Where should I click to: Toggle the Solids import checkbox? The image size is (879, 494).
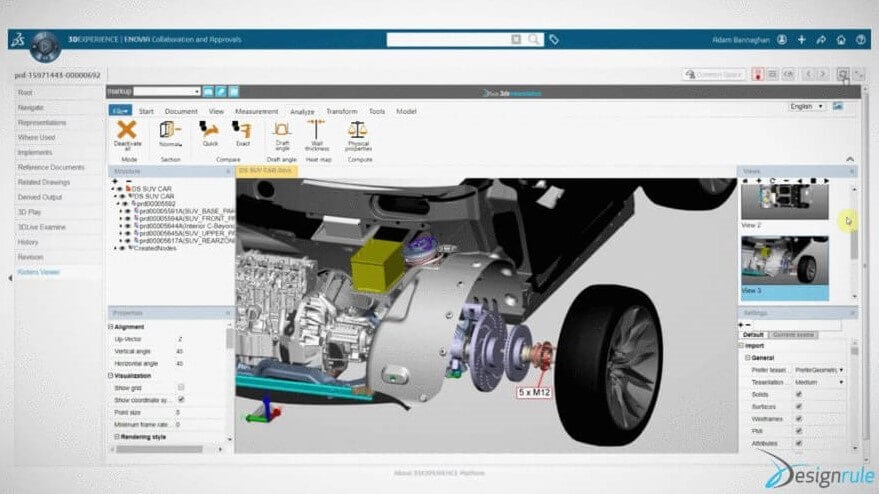(x=799, y=394)
